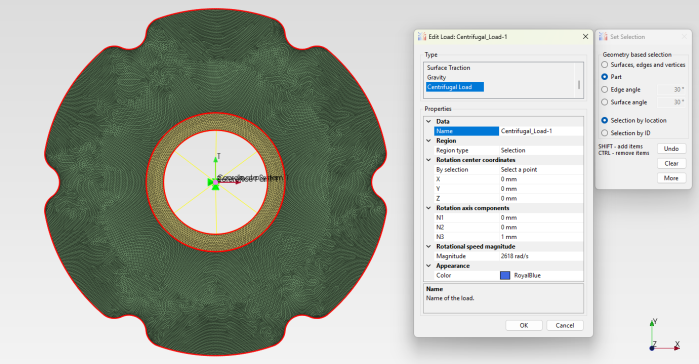Collapse the Rotational speed magnitude group
Screen dimensions: 699x364
coord(428,246)
